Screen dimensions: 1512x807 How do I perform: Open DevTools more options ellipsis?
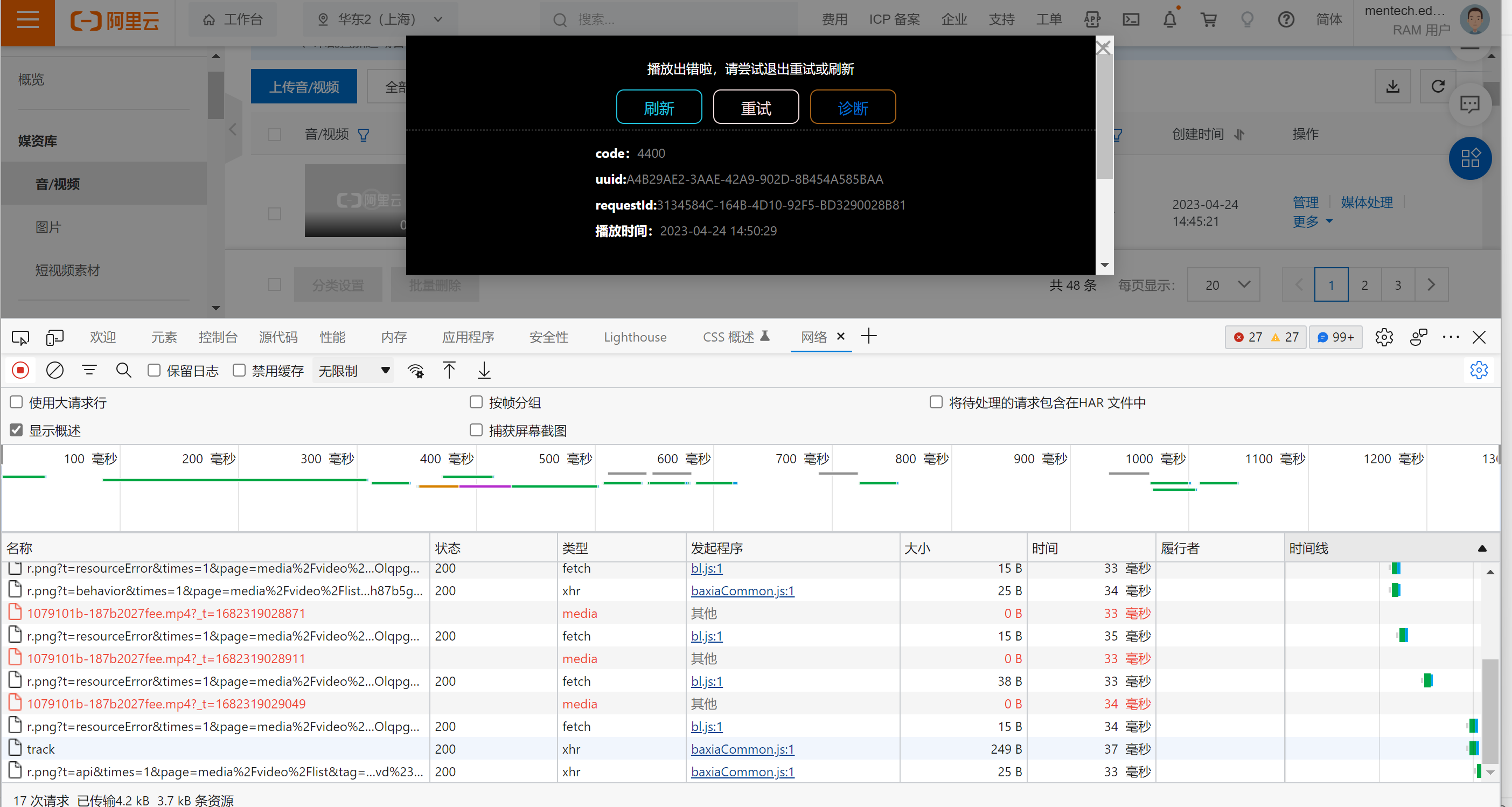1451,337
